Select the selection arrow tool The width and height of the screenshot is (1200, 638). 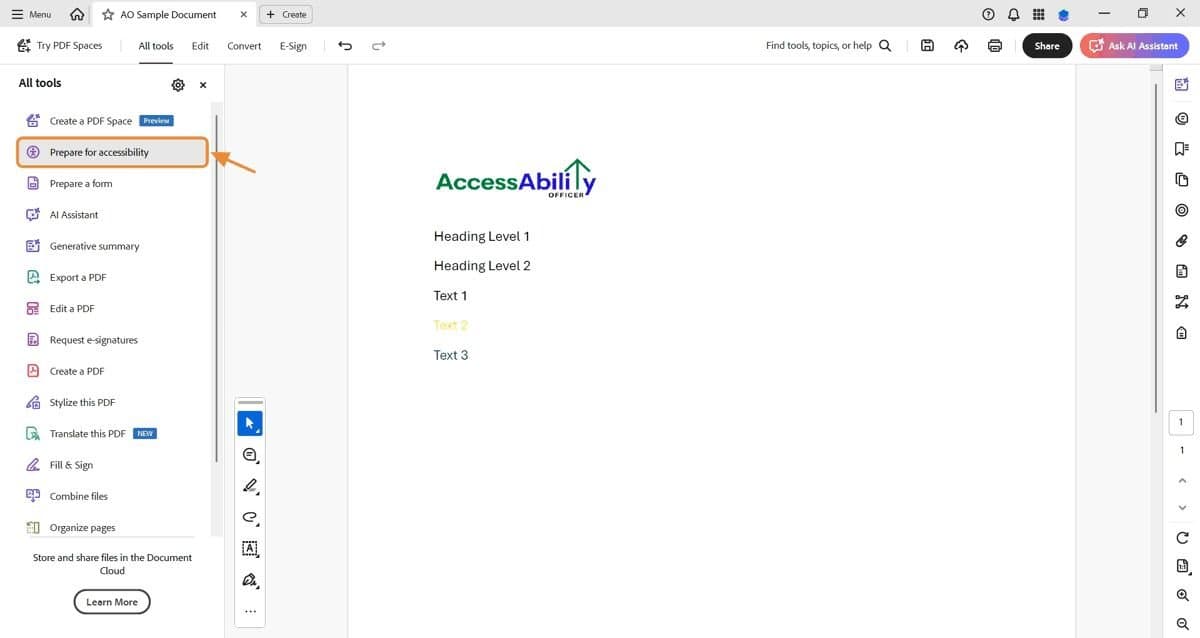[250, 422]
